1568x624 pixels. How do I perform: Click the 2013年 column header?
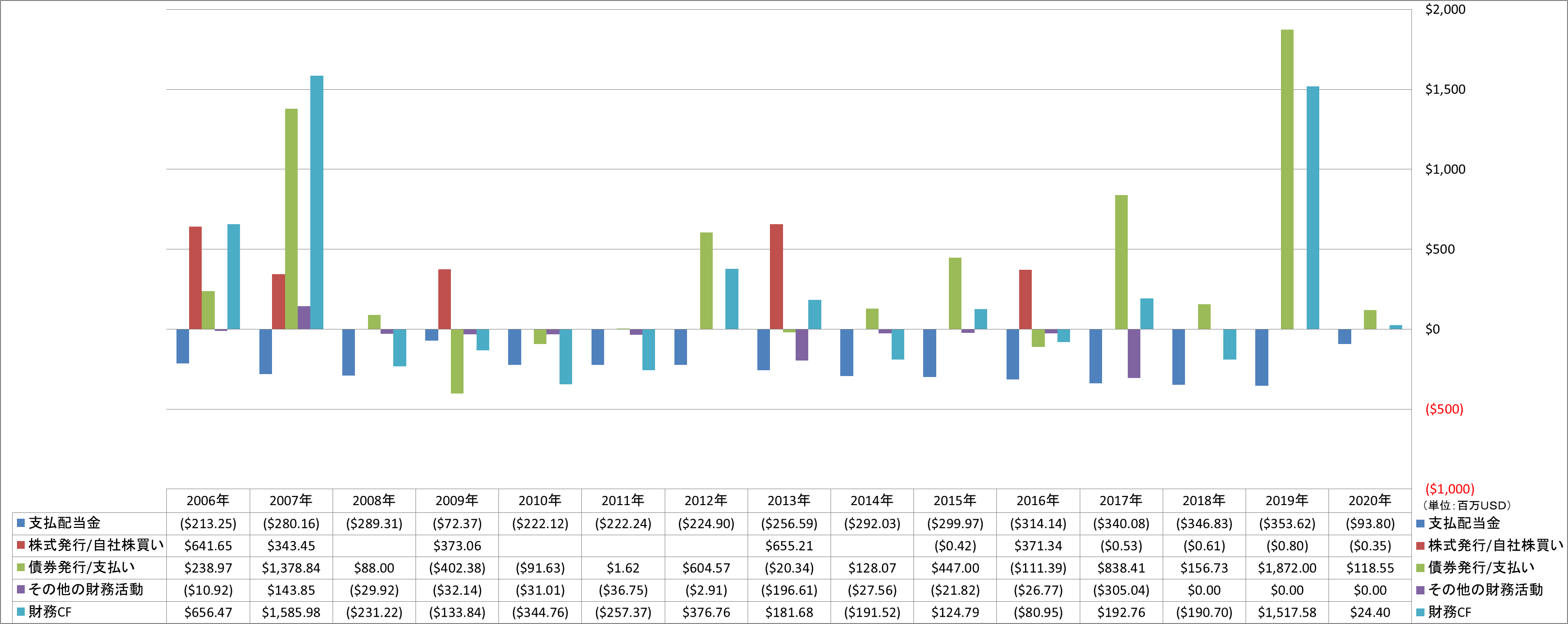pyautogui.click(x=789, y=500)
